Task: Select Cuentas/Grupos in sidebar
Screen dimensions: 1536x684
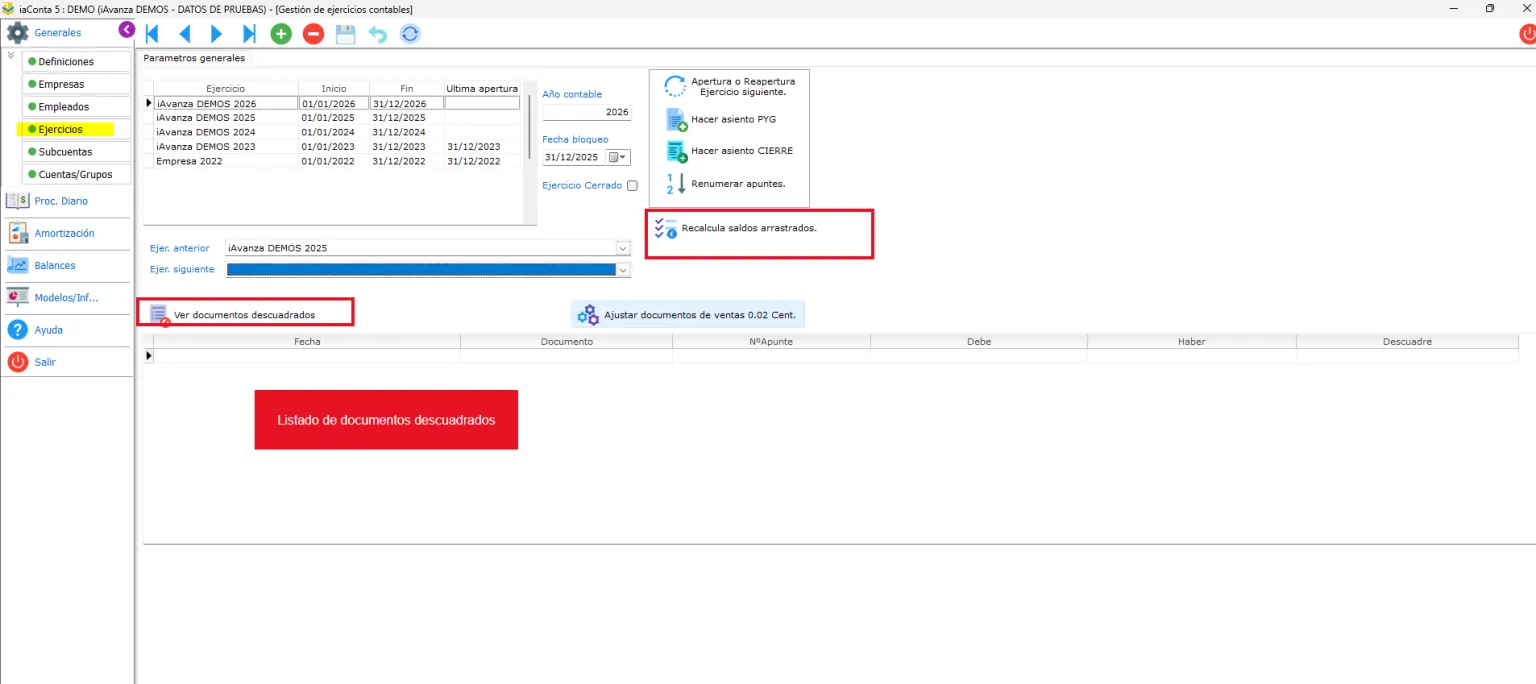Action: click(x=77, y=174)
